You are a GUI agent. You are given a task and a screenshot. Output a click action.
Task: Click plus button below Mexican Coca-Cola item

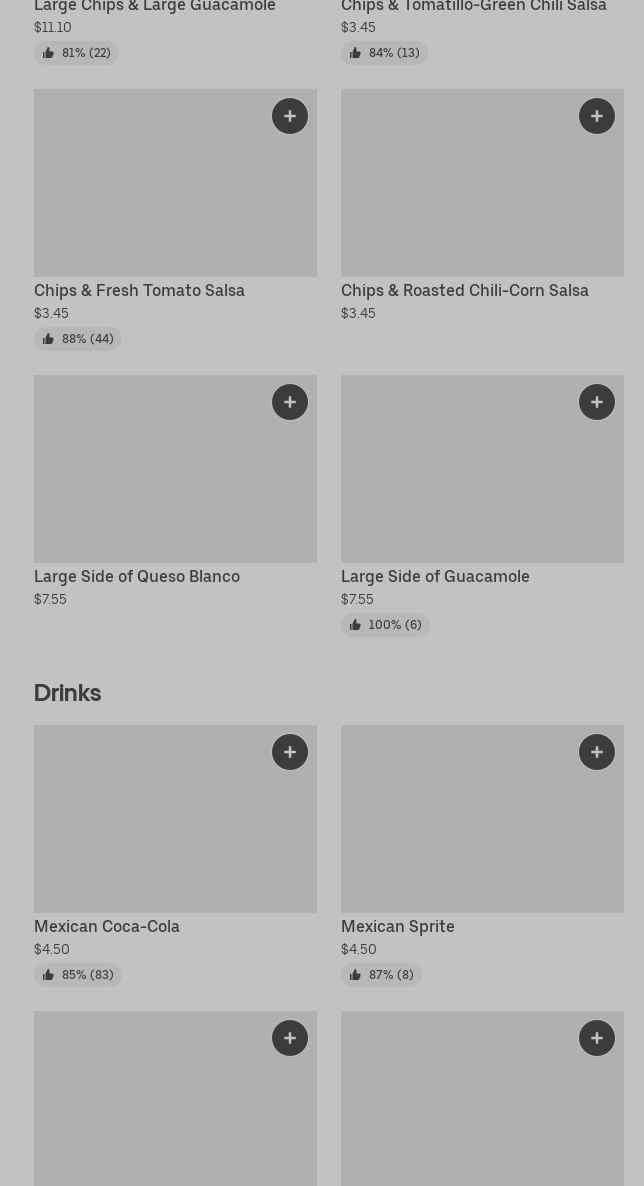(290, 1038)
